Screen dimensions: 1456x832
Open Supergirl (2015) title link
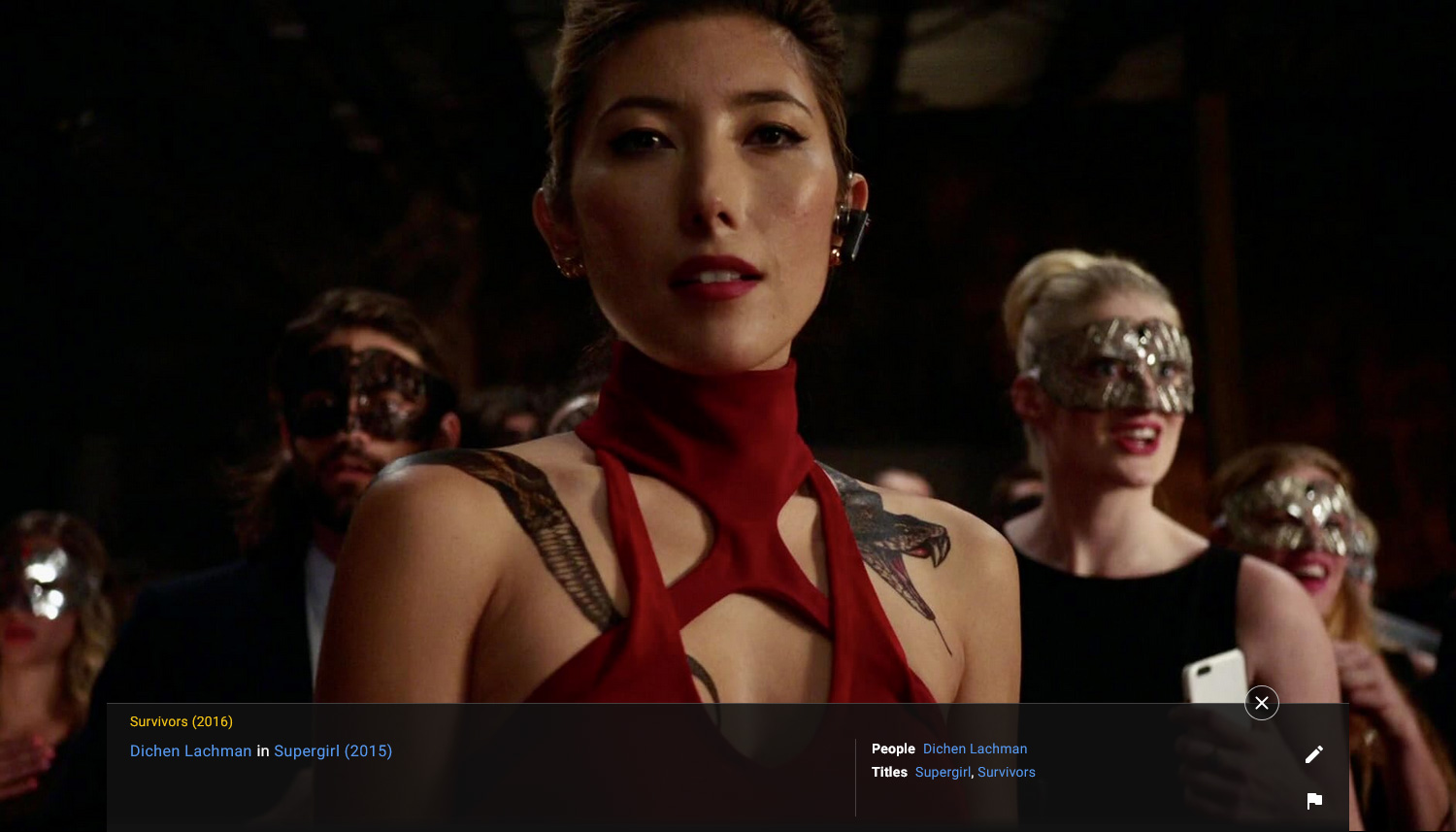(x=333, y=750)
